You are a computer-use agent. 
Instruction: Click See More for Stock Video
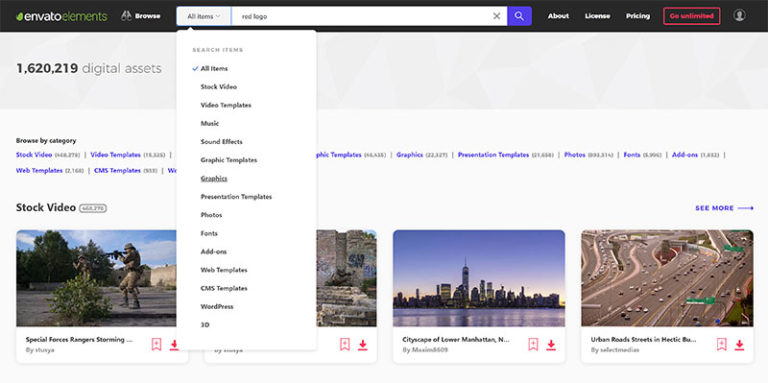click(724, 208)
